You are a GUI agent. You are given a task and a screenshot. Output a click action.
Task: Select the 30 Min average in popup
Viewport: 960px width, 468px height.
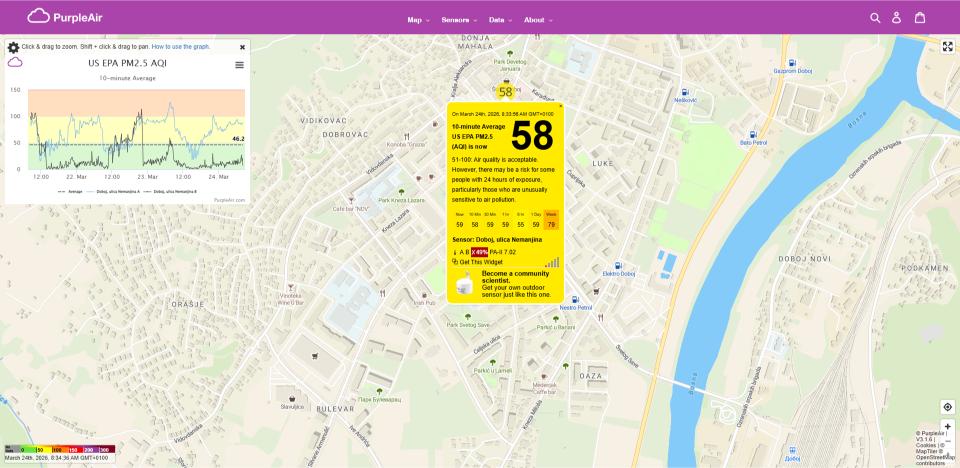[490, 221]
